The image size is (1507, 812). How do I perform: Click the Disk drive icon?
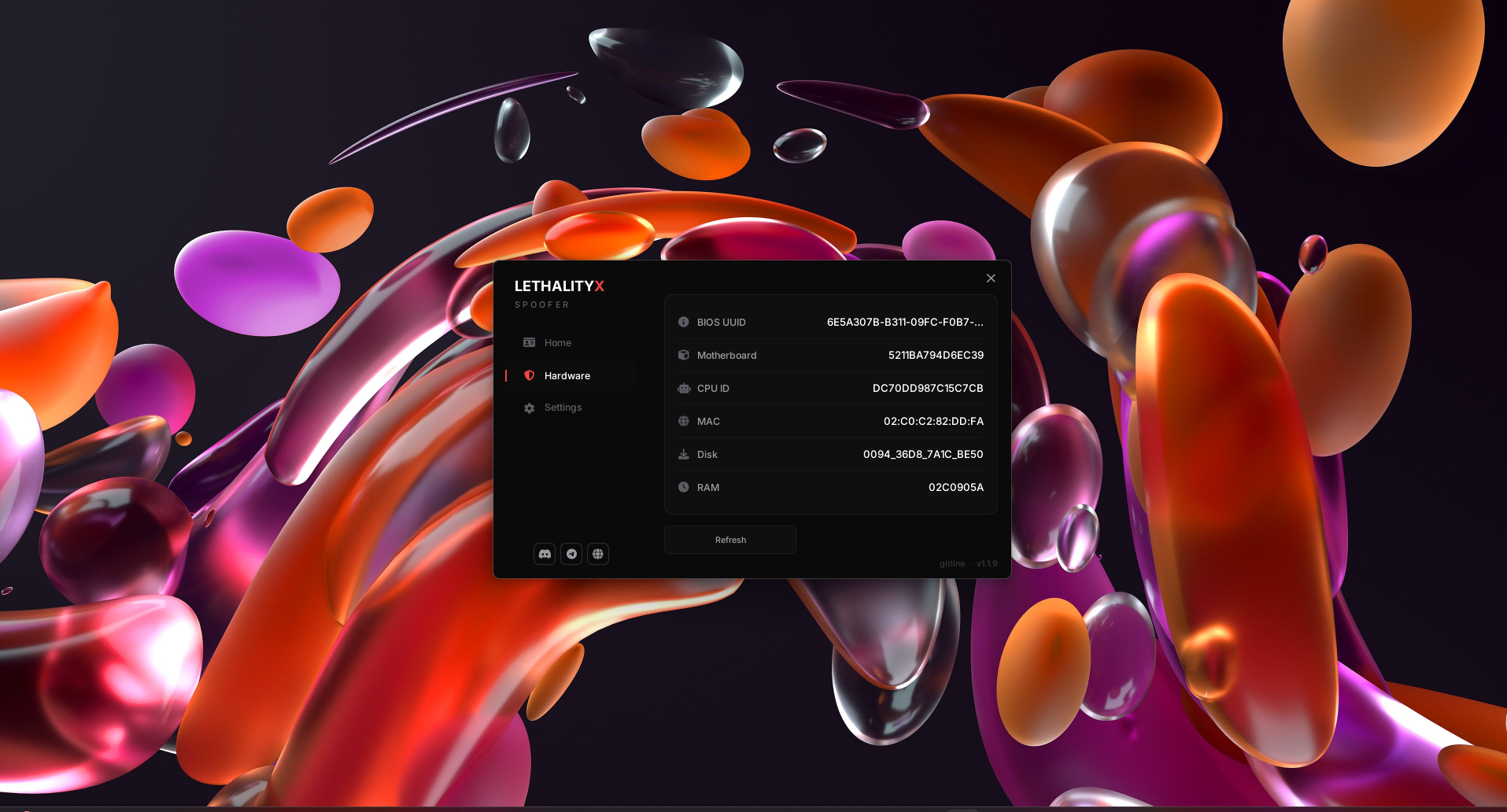[x=683, y=454]
